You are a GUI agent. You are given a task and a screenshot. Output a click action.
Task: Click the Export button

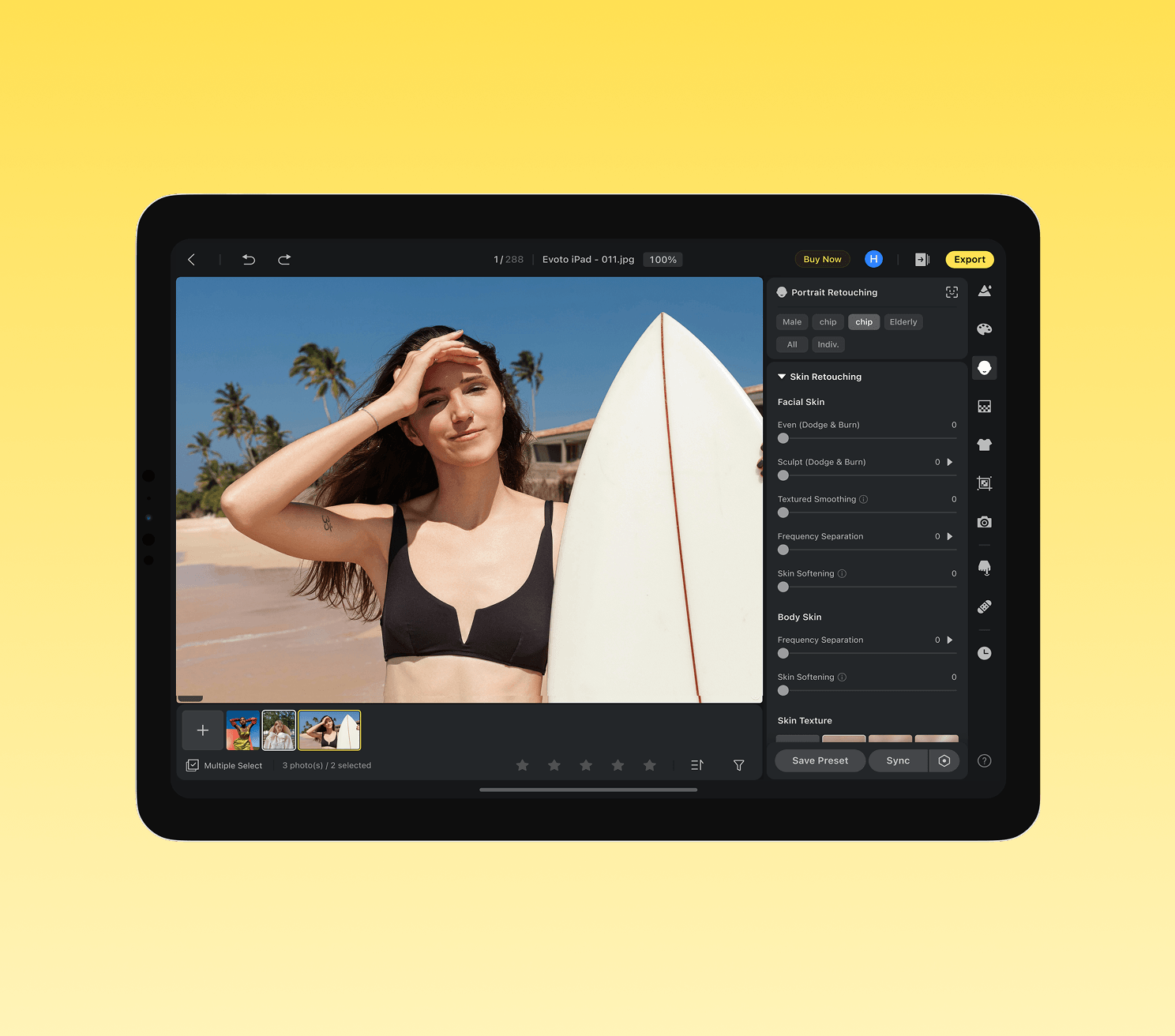pyautogui.click(x=969, y=260)
